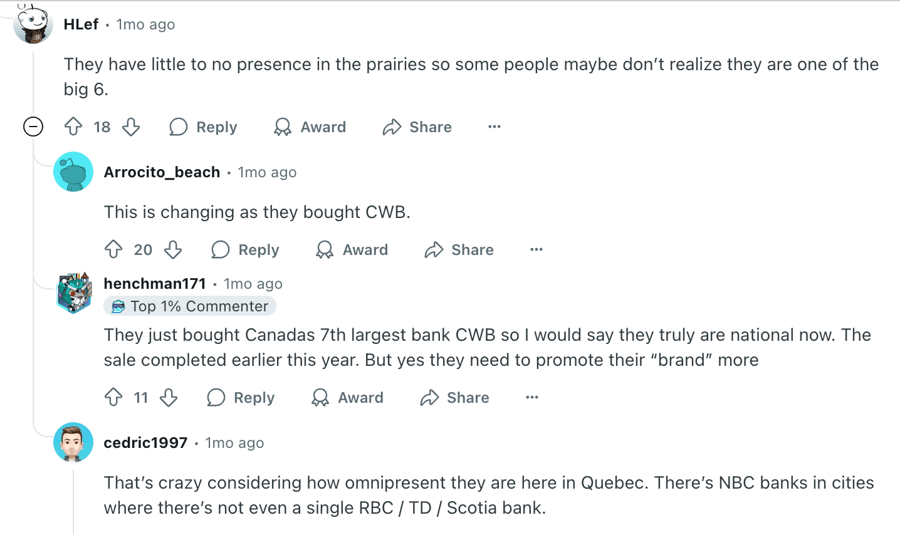Open more options on henchman171's comment
This screenshot has width=900, height=535.
[x=532, y=398]
